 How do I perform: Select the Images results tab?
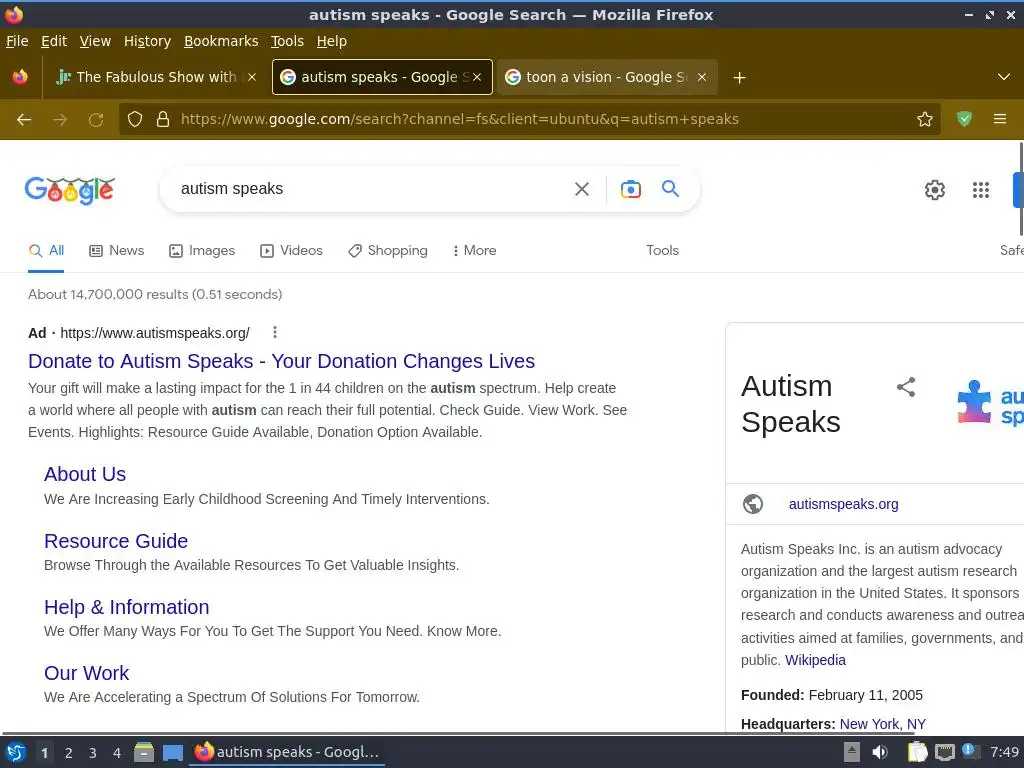(x=202, y=251)
